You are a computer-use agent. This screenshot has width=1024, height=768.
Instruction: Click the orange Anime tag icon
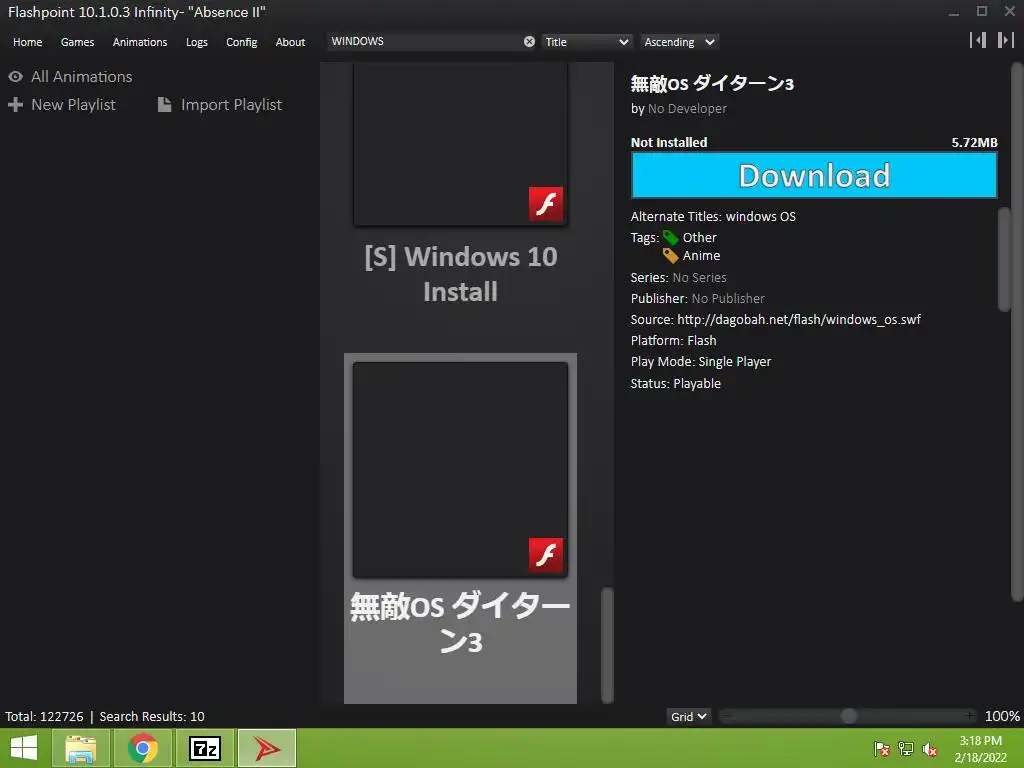point(671,255)
